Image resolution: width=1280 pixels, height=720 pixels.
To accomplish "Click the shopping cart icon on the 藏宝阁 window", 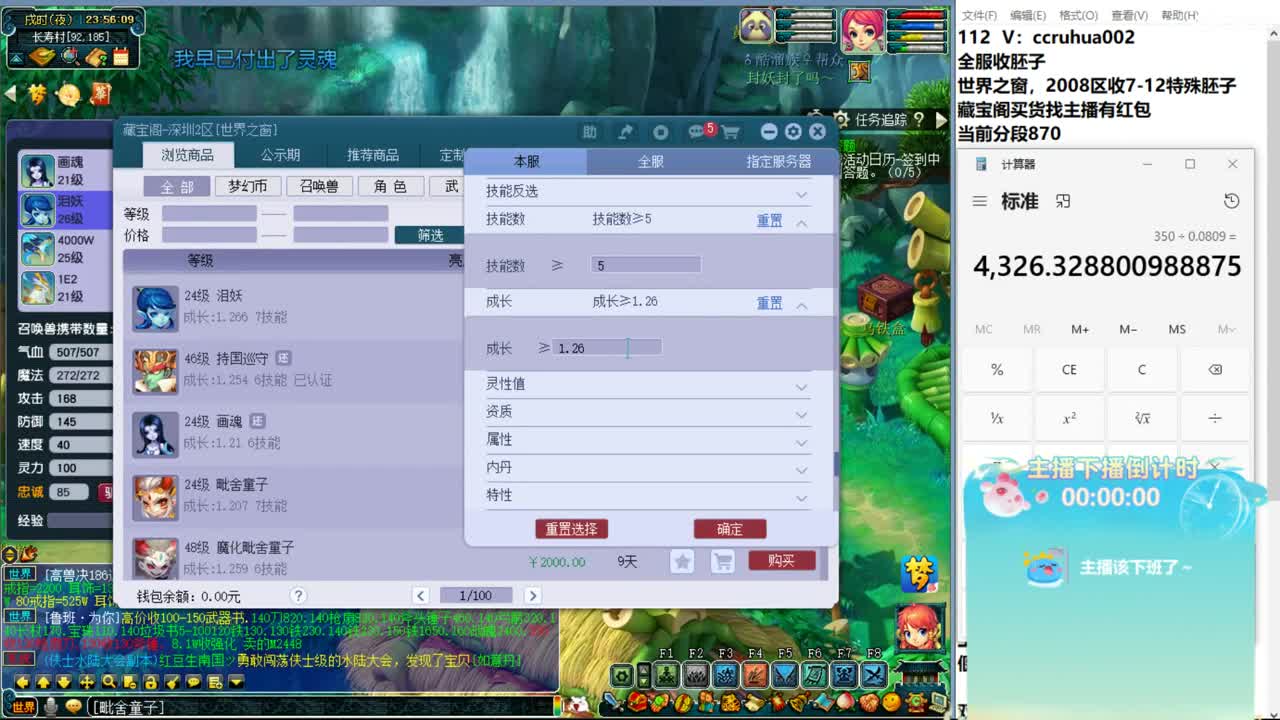I will coord(731,131).
